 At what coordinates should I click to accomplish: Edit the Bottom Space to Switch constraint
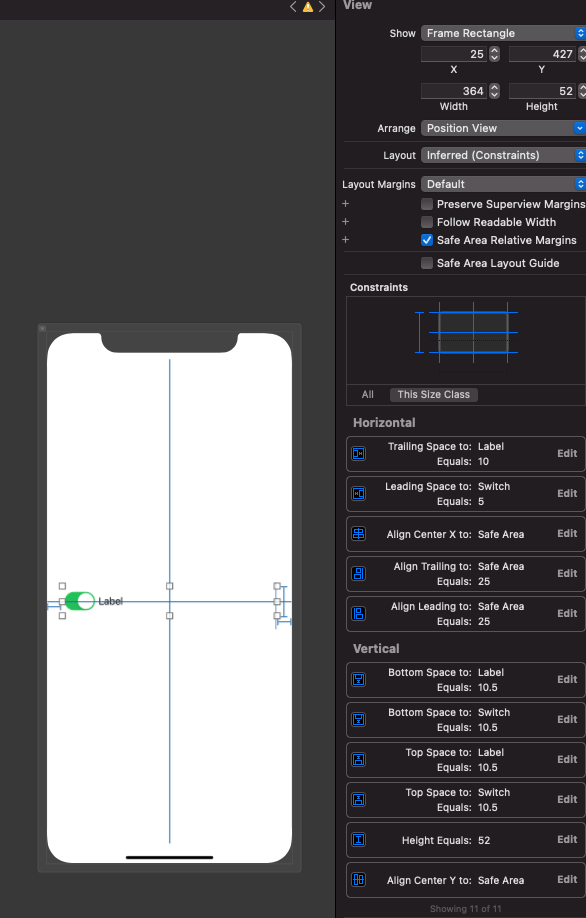[x=567, y=720]
